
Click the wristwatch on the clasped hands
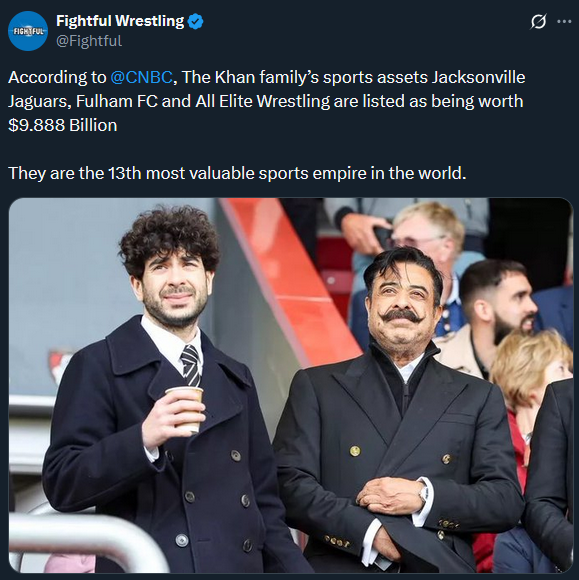coord(424,492)
